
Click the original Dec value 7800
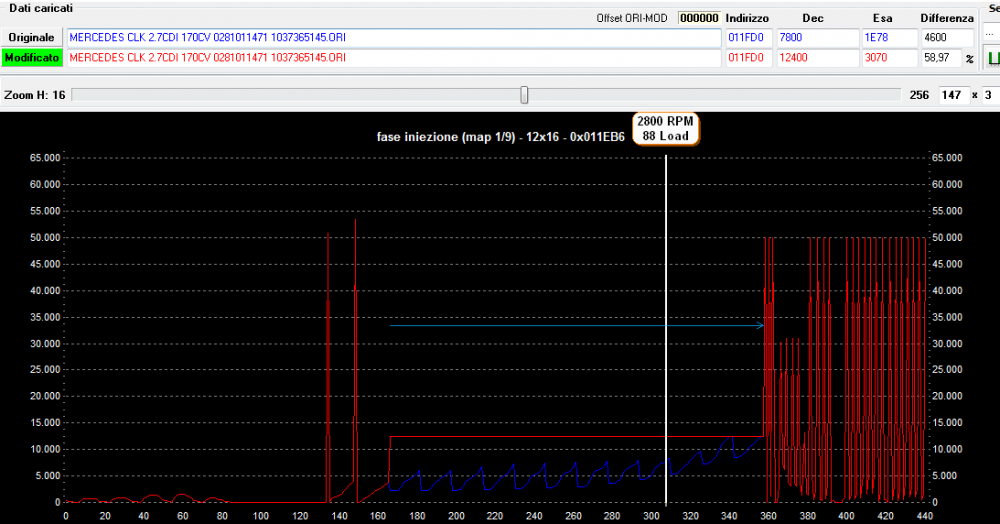(816, 37)
